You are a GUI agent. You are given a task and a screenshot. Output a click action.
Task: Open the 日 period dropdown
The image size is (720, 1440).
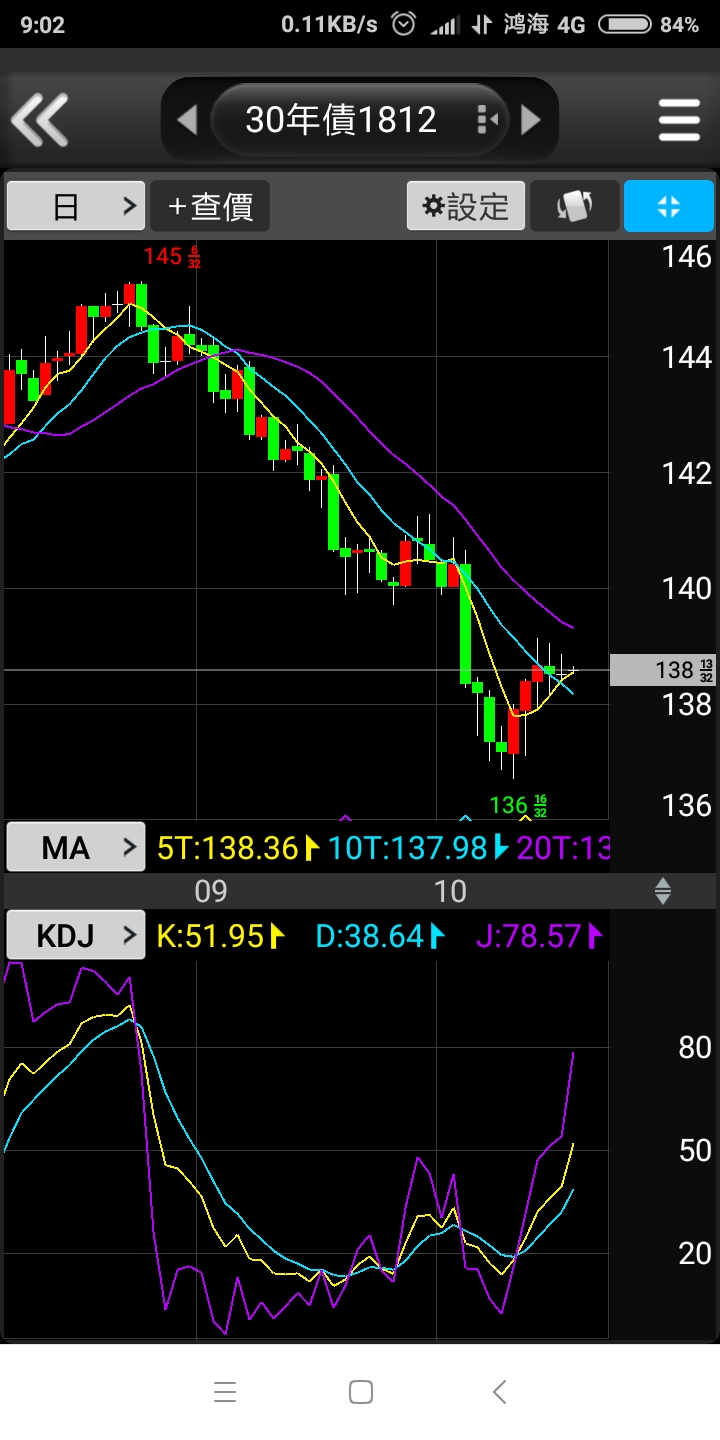pos(76,206)
